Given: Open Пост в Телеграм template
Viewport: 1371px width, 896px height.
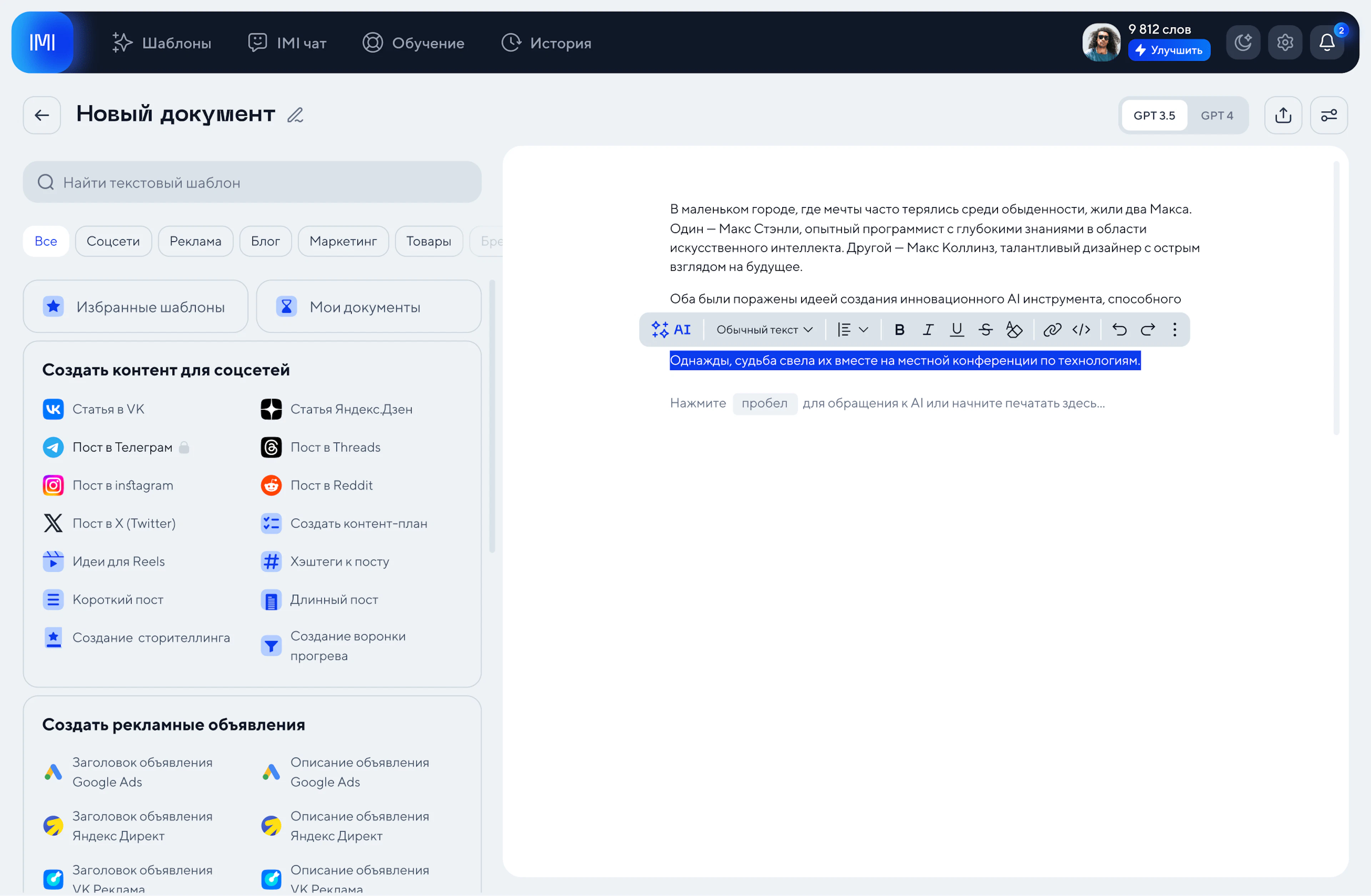Looking at the screenshot, I should click(116, 447).
